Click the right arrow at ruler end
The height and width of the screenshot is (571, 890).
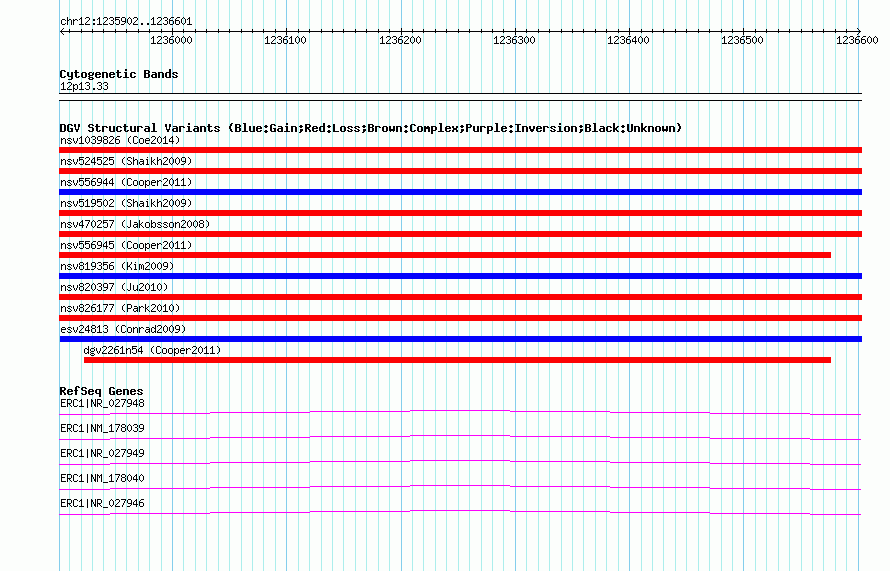tap(859, 31)
